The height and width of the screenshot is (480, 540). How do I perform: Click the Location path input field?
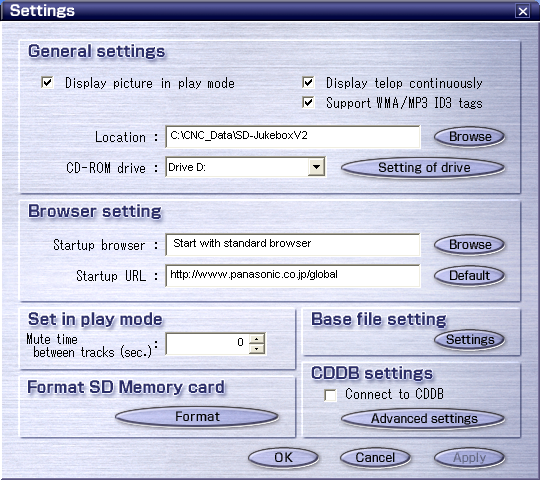[293, 137]
